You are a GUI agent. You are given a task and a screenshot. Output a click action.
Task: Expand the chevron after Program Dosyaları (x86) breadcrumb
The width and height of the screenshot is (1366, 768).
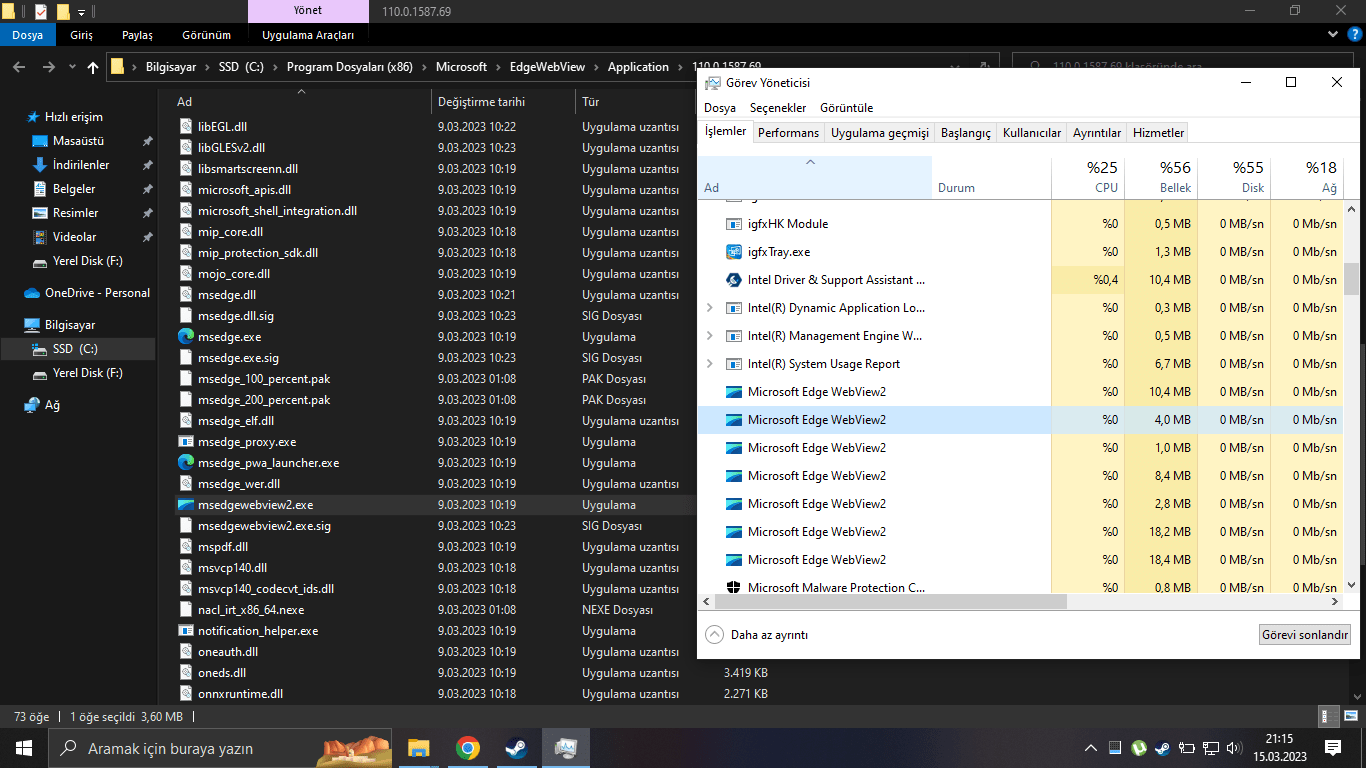424,67
